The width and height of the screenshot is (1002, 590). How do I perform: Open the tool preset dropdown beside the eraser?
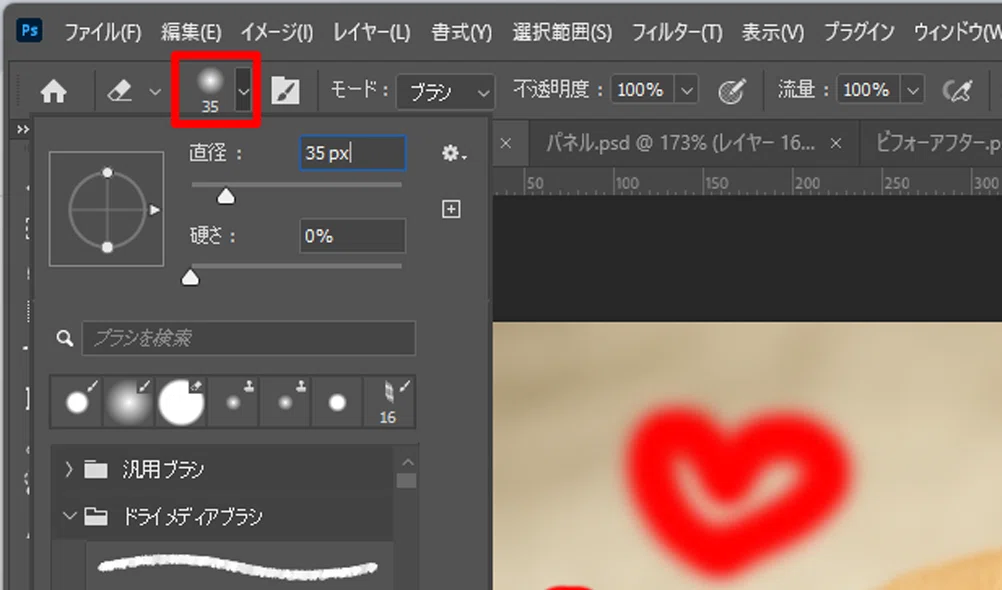coord(155,92)
